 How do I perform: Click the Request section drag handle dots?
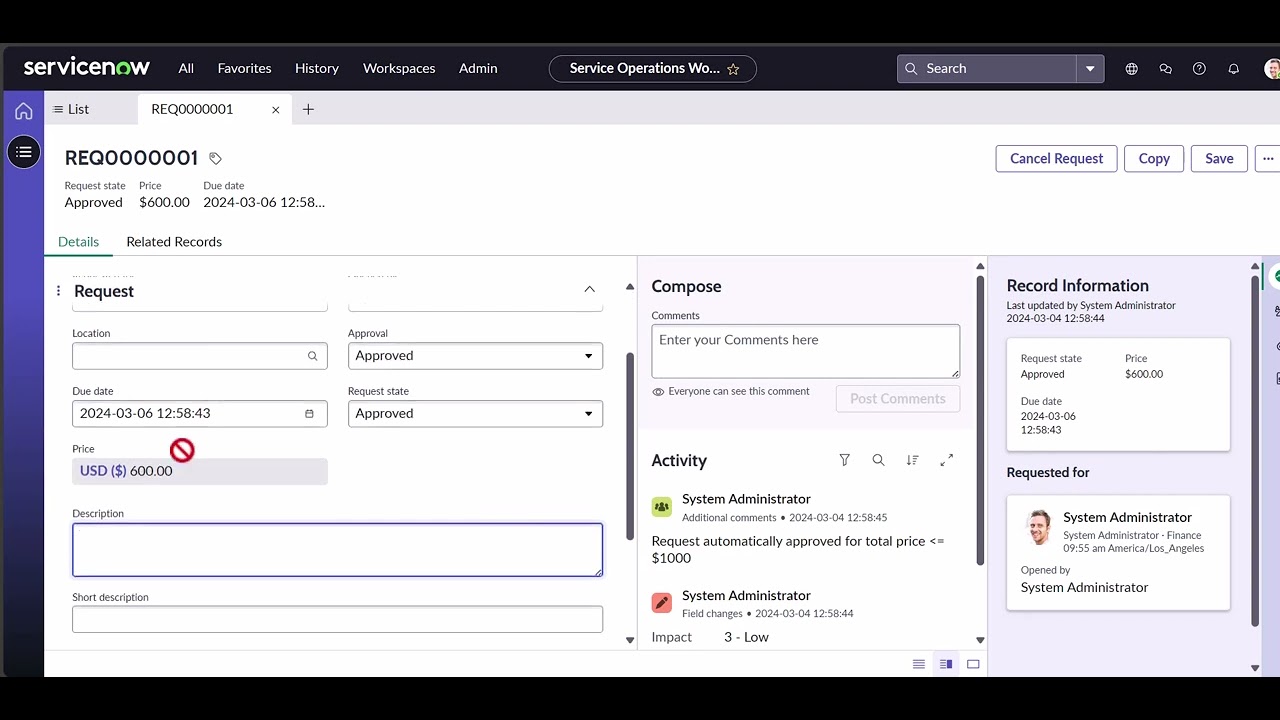coord(58,291)
